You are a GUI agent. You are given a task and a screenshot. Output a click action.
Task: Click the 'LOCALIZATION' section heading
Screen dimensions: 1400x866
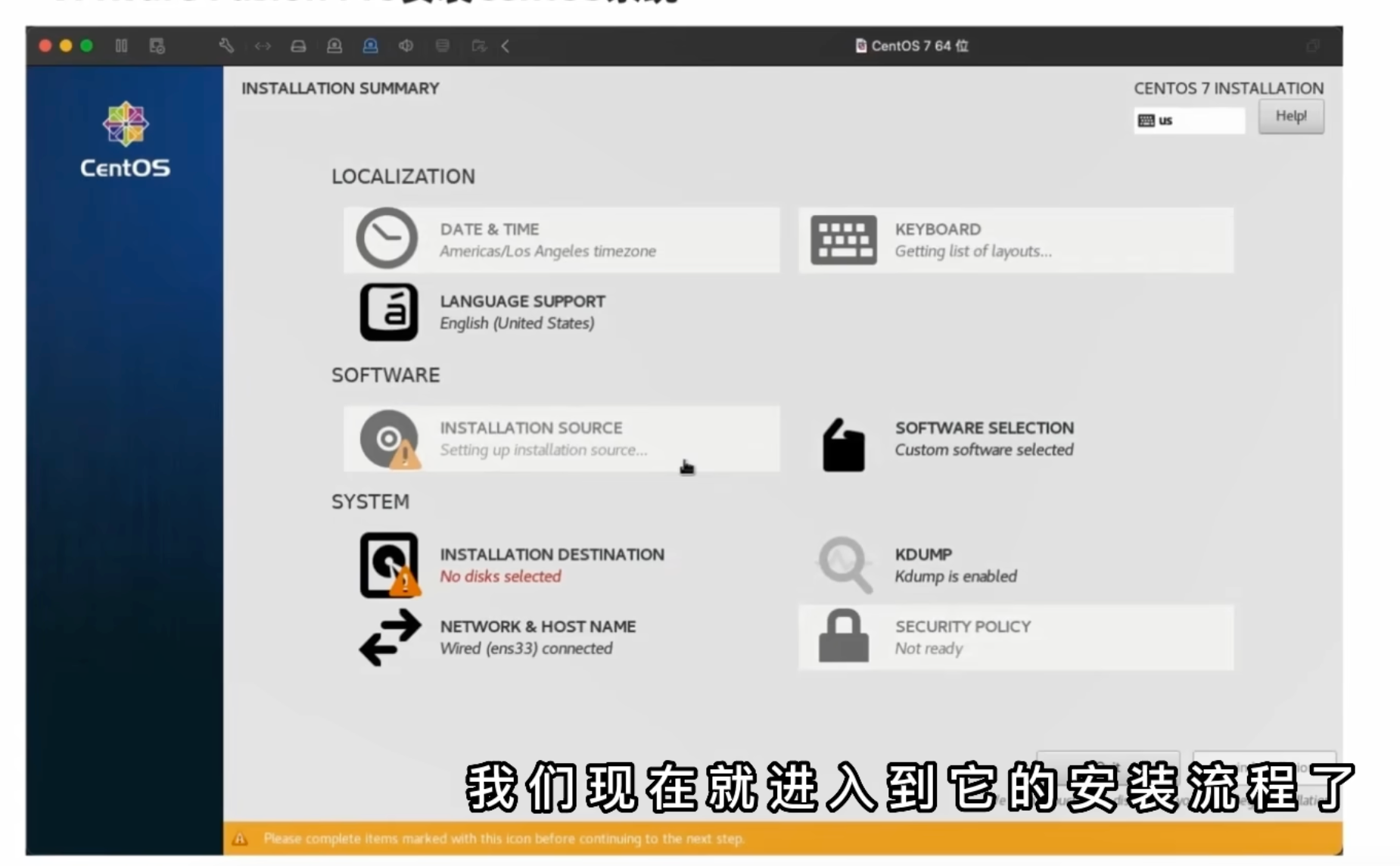pos(403,176)
